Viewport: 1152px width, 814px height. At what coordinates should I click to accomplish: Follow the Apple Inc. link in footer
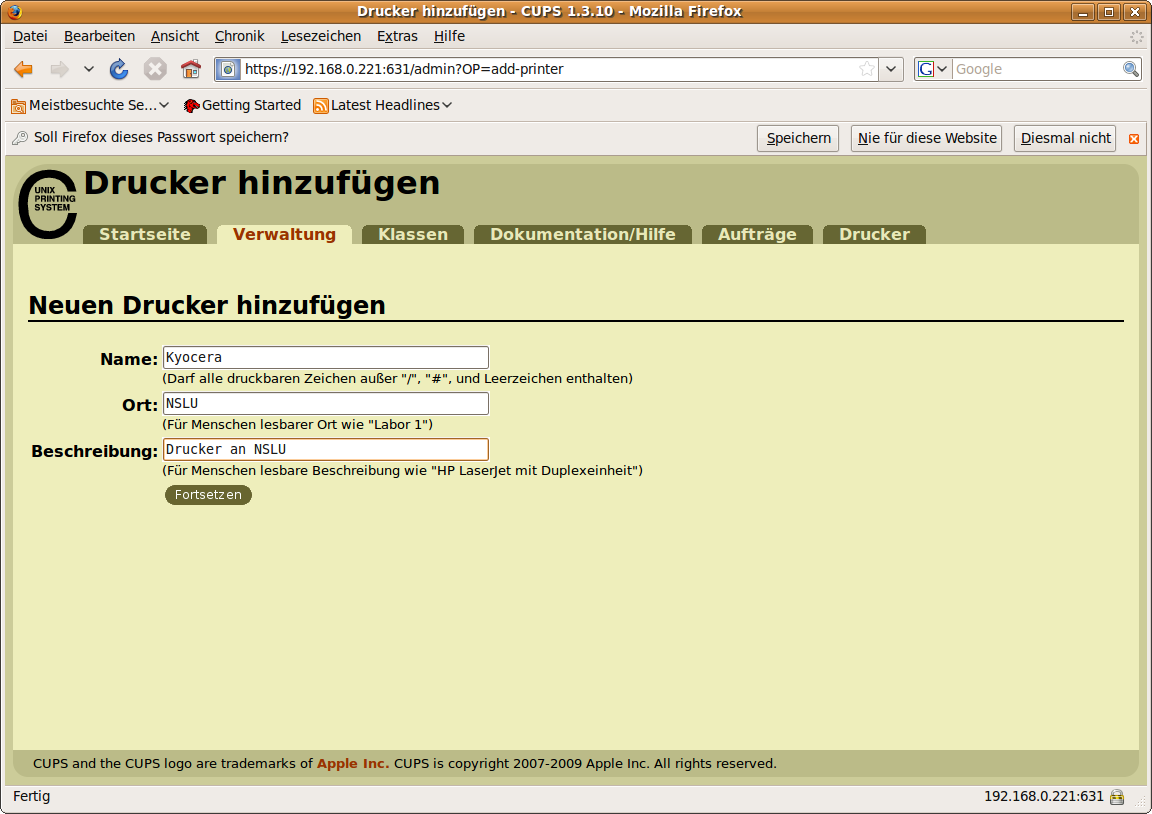353,763
